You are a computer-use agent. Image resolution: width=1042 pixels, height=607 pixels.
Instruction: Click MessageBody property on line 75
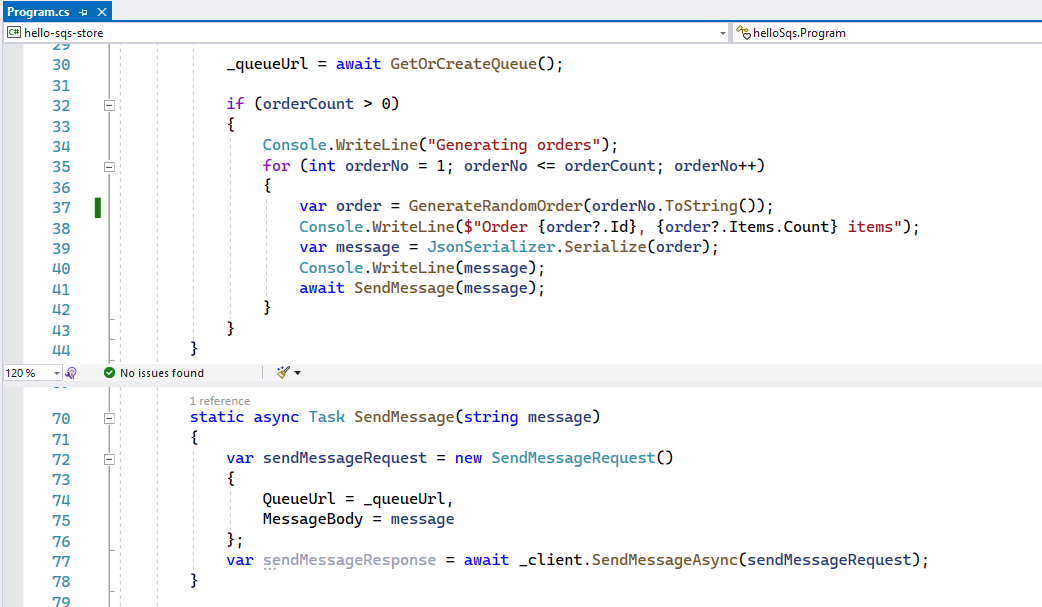[312, 519]
